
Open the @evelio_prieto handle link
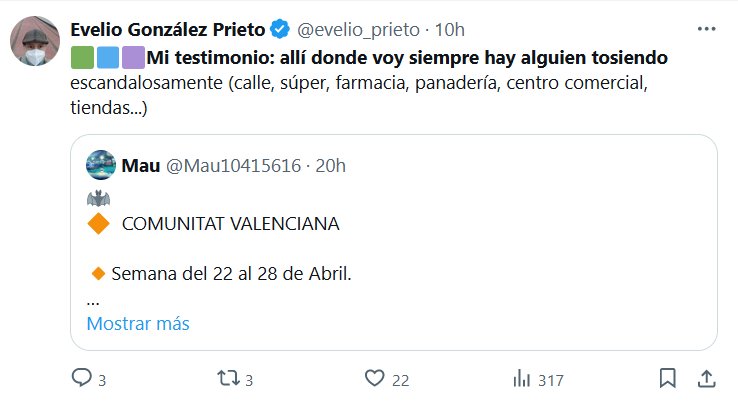click(358, 28)
